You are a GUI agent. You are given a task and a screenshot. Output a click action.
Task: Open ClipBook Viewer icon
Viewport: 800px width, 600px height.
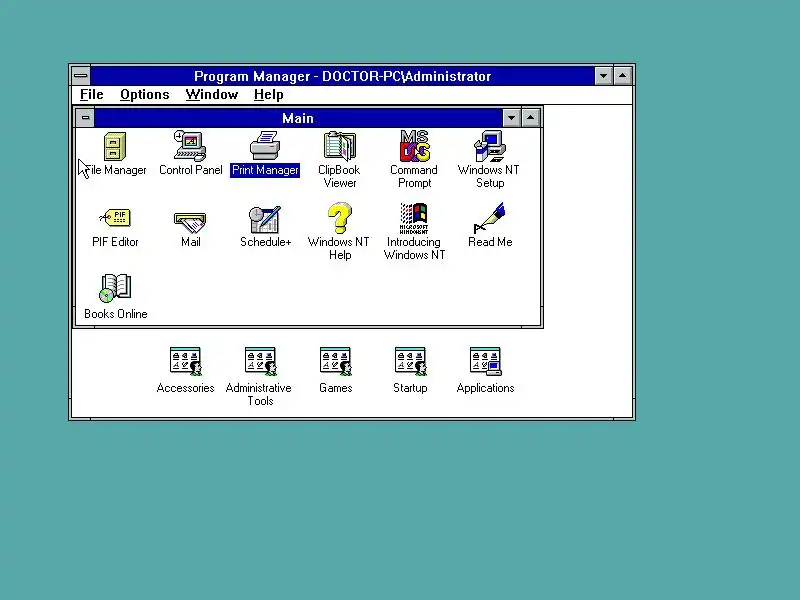click(340, 146)
